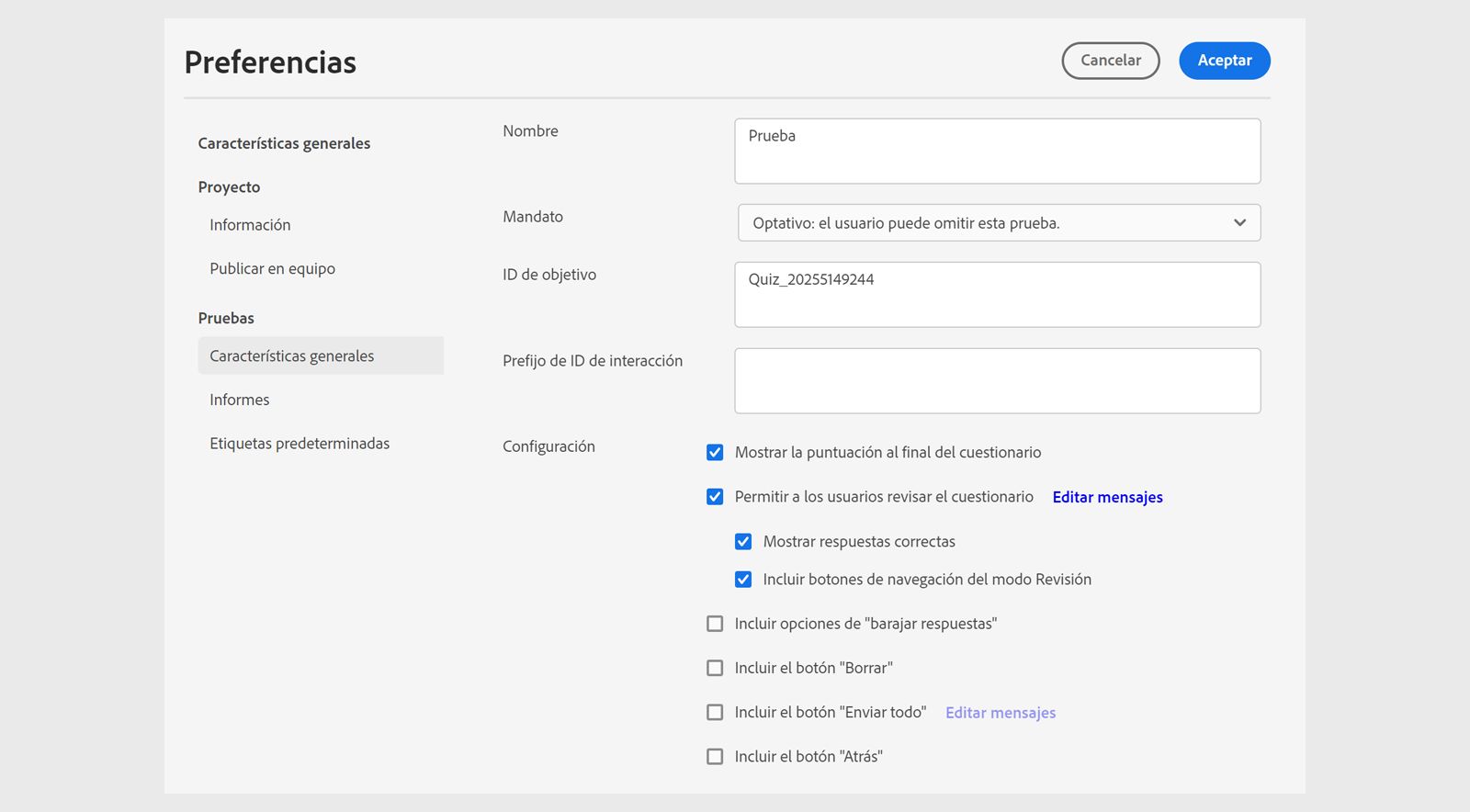
Task: Click the ID de objetivo field
Action: 997,295
